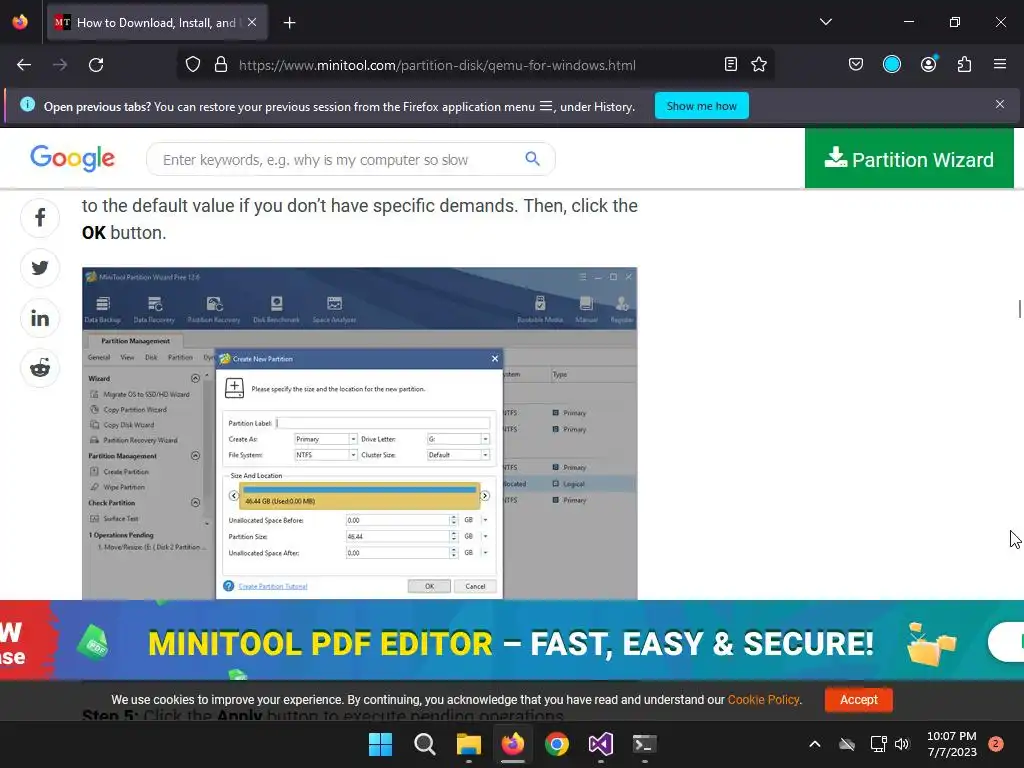
Task: Open Visual Studio from the taskbar
Action: 601,744
